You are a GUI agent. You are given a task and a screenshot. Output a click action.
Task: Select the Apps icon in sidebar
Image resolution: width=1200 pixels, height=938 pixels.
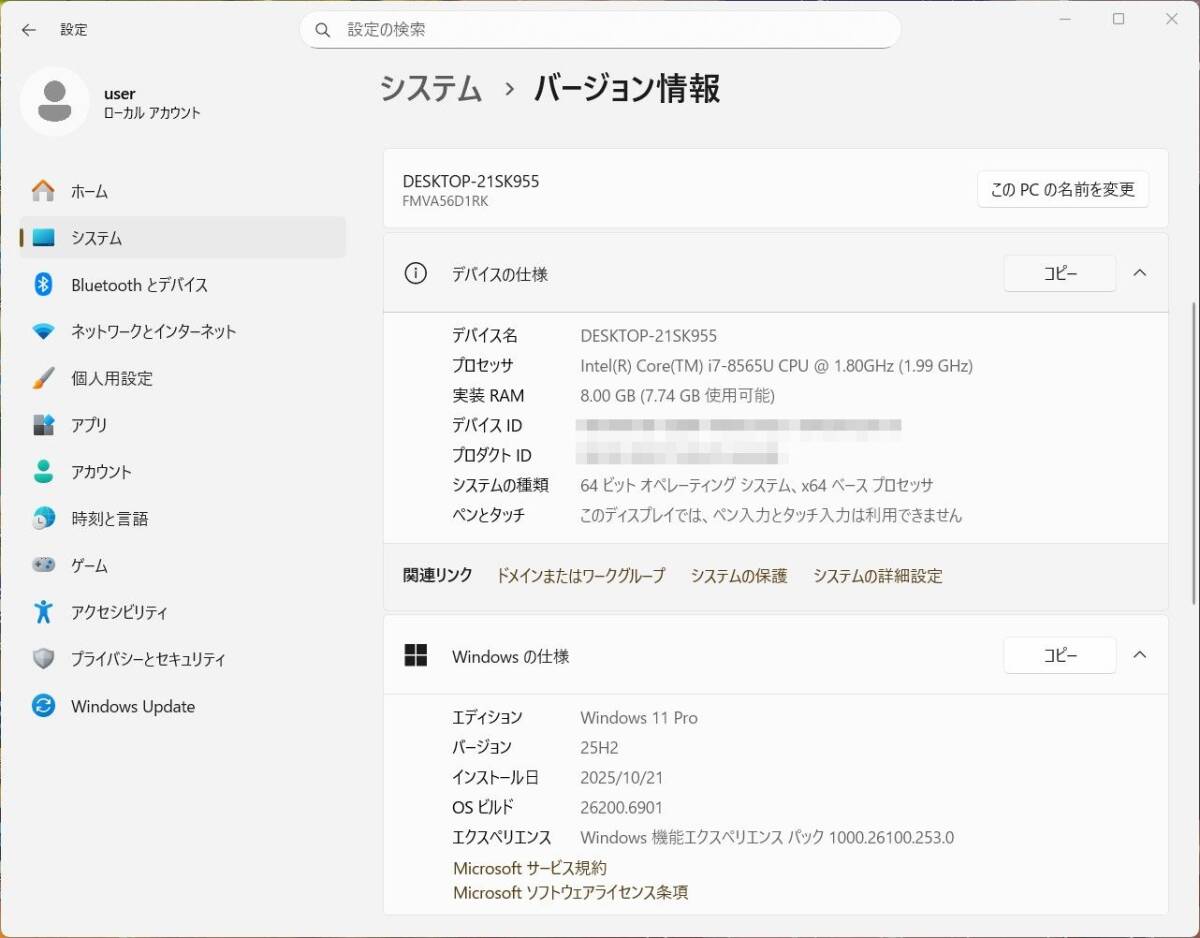(x=43, y=425)
